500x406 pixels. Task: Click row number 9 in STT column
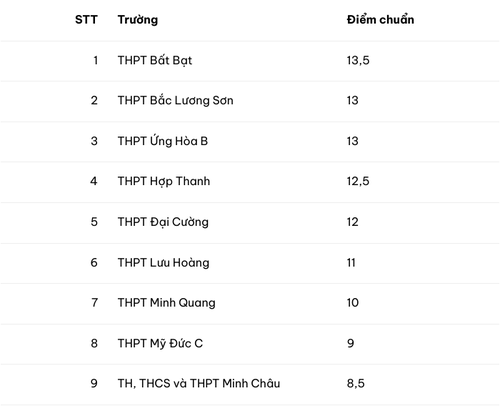coord(94,383)
